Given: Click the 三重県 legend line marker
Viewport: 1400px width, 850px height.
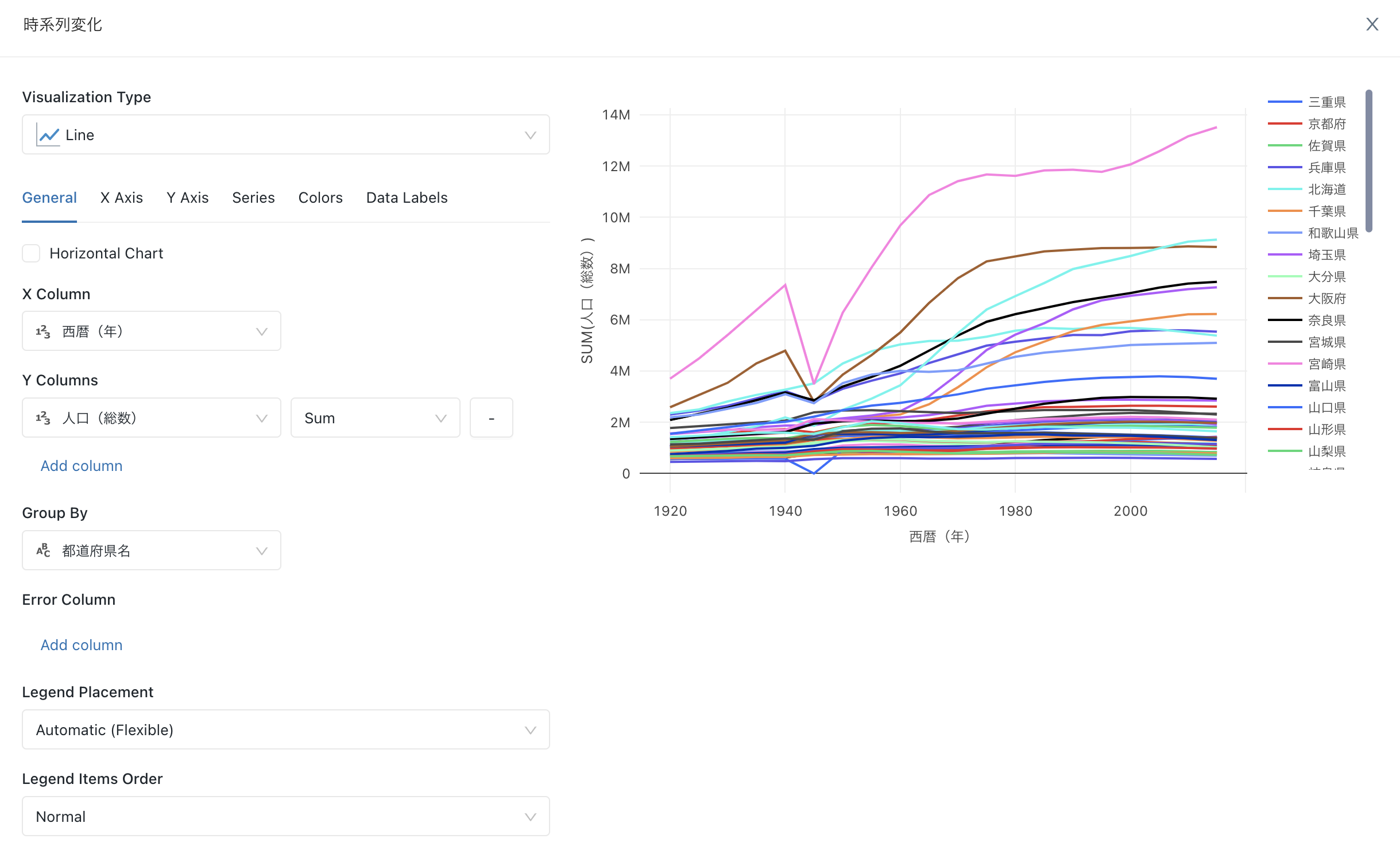Looking at the screenshot, I should click(1284, 102).
